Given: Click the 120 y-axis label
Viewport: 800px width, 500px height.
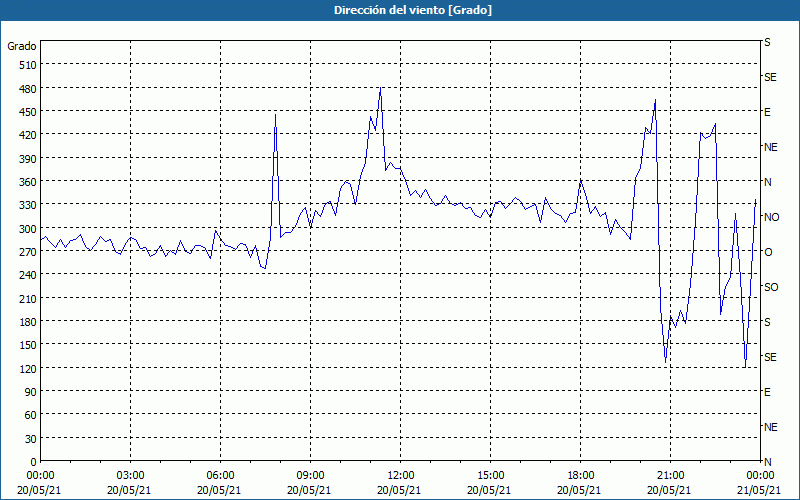Looking at the screenshot, I should coord(28,369).
